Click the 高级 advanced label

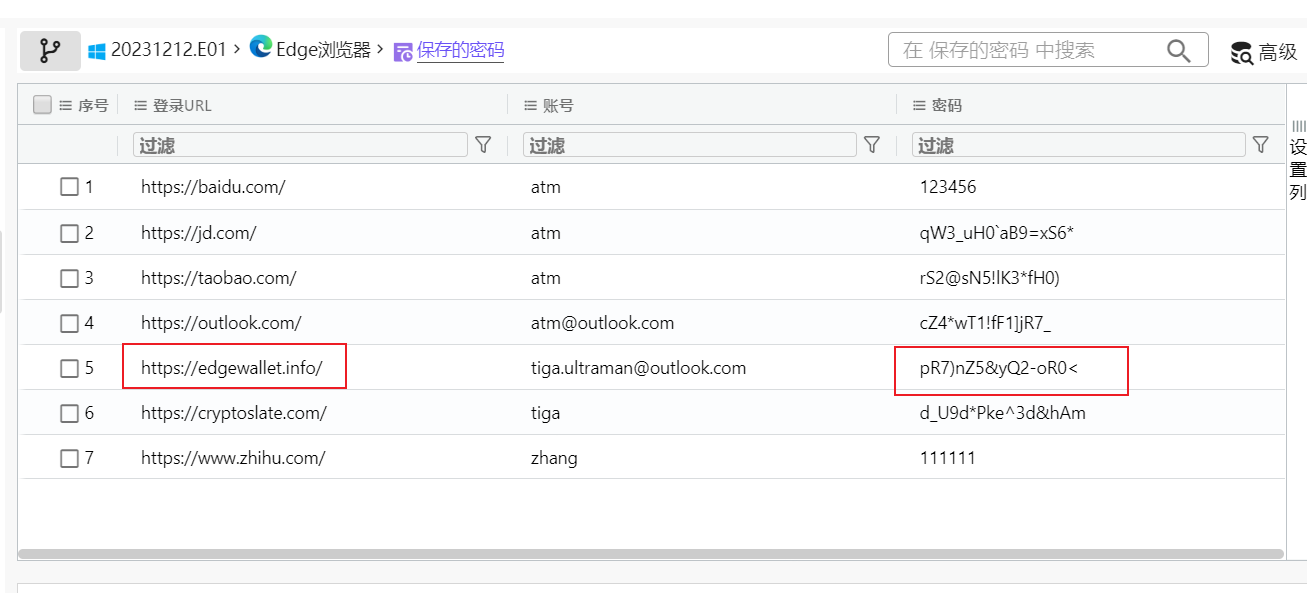click(1278, 53)
